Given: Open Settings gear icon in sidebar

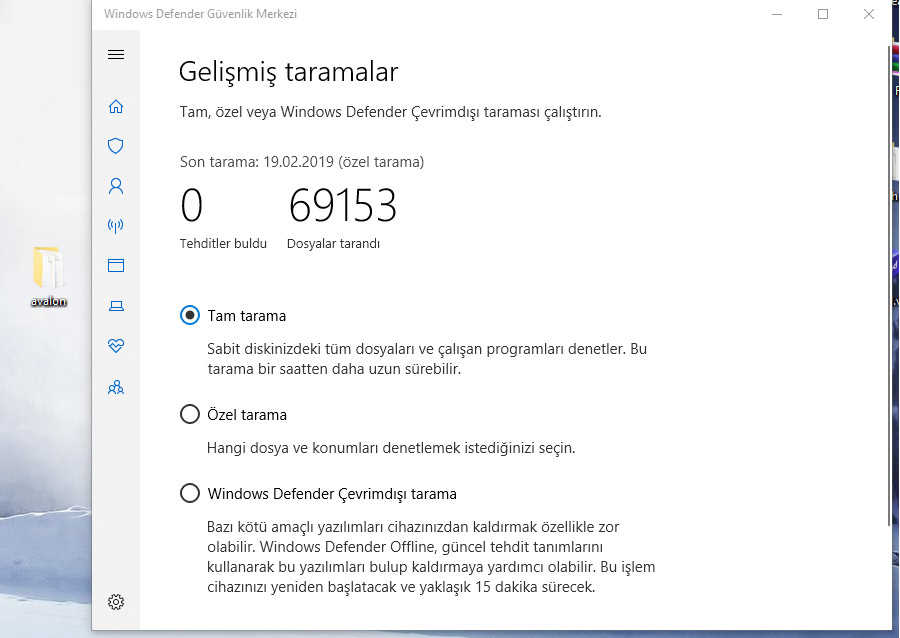Looking at the screenshot, I should tap(116, 602).
